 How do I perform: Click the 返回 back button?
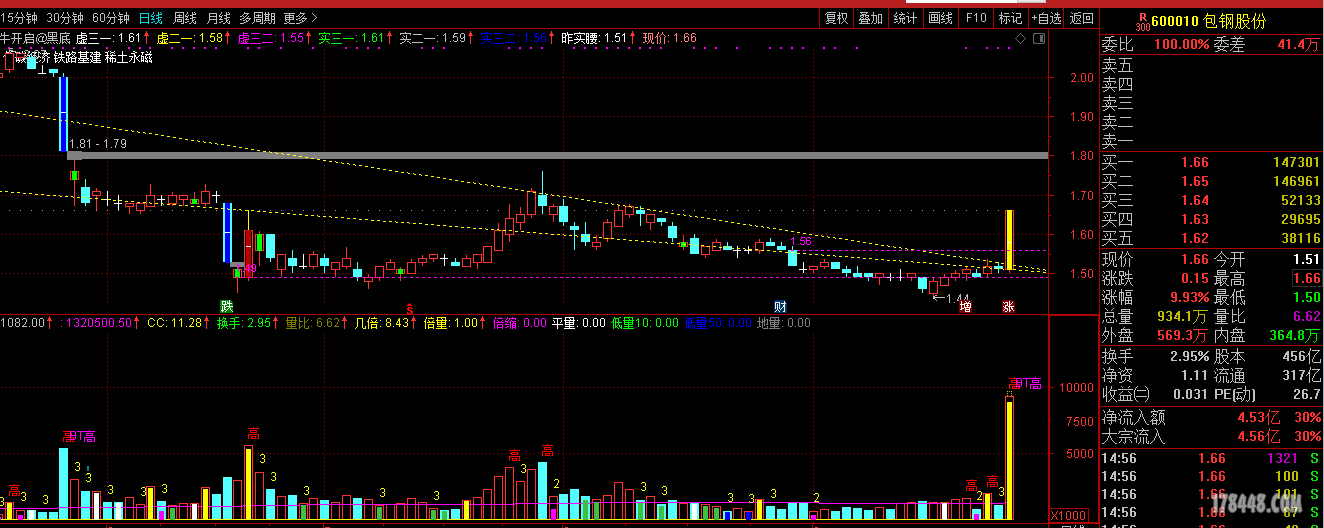[1082, 18]
